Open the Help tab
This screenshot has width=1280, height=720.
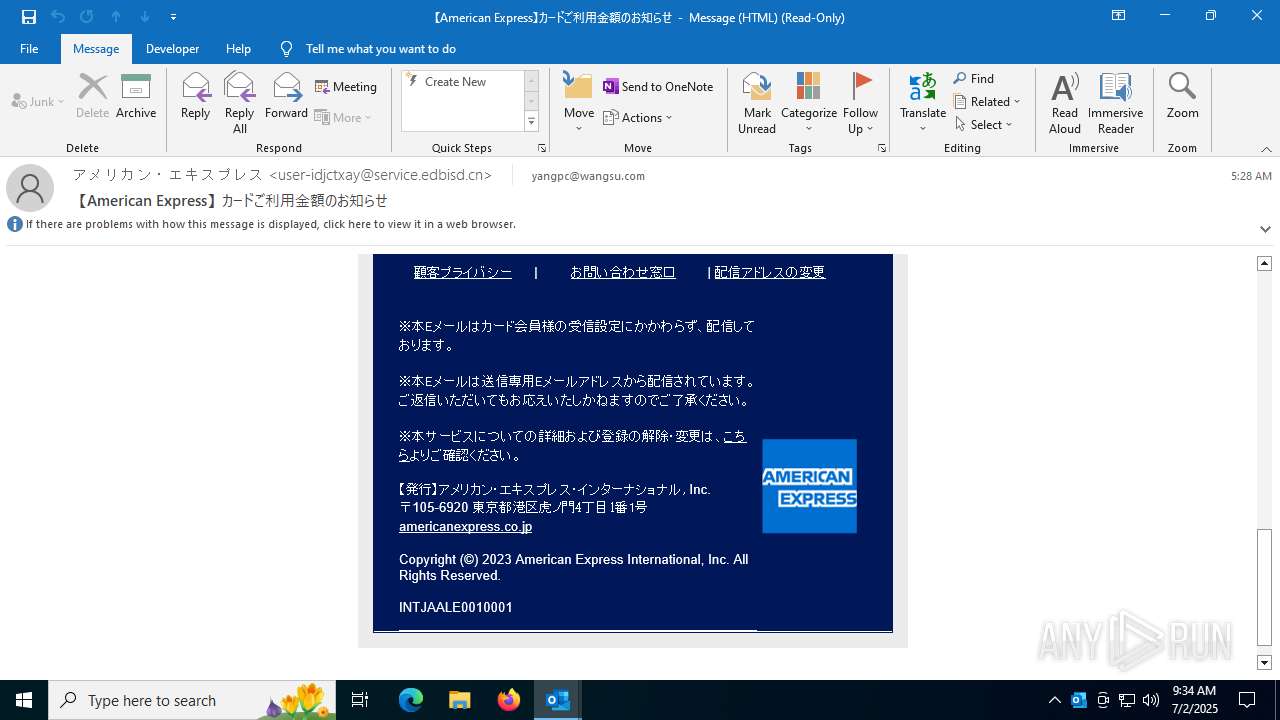pyautogui.click(x=238, y=49)
